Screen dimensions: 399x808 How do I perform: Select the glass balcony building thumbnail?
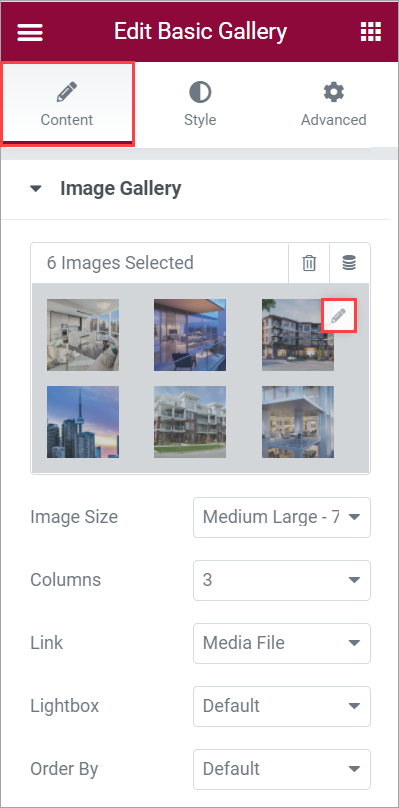[297, 422]
